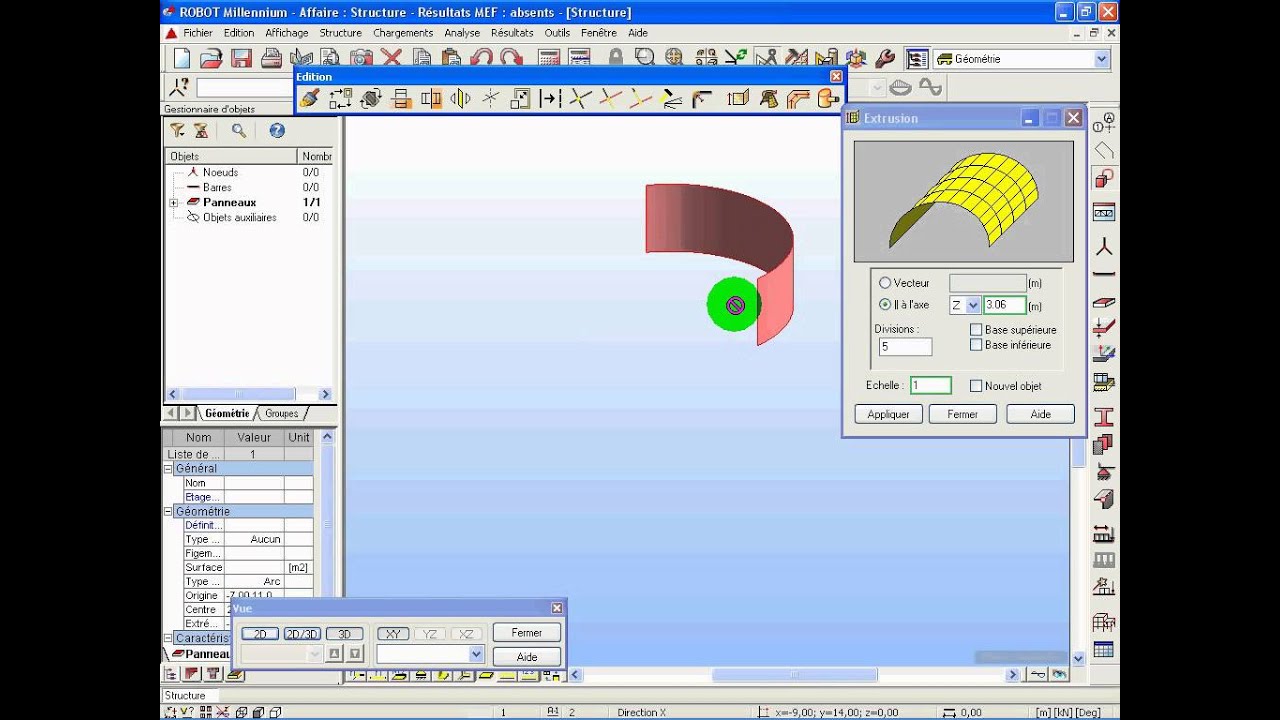
Task: Select the Barres row in the object tree
Action: 217,187
